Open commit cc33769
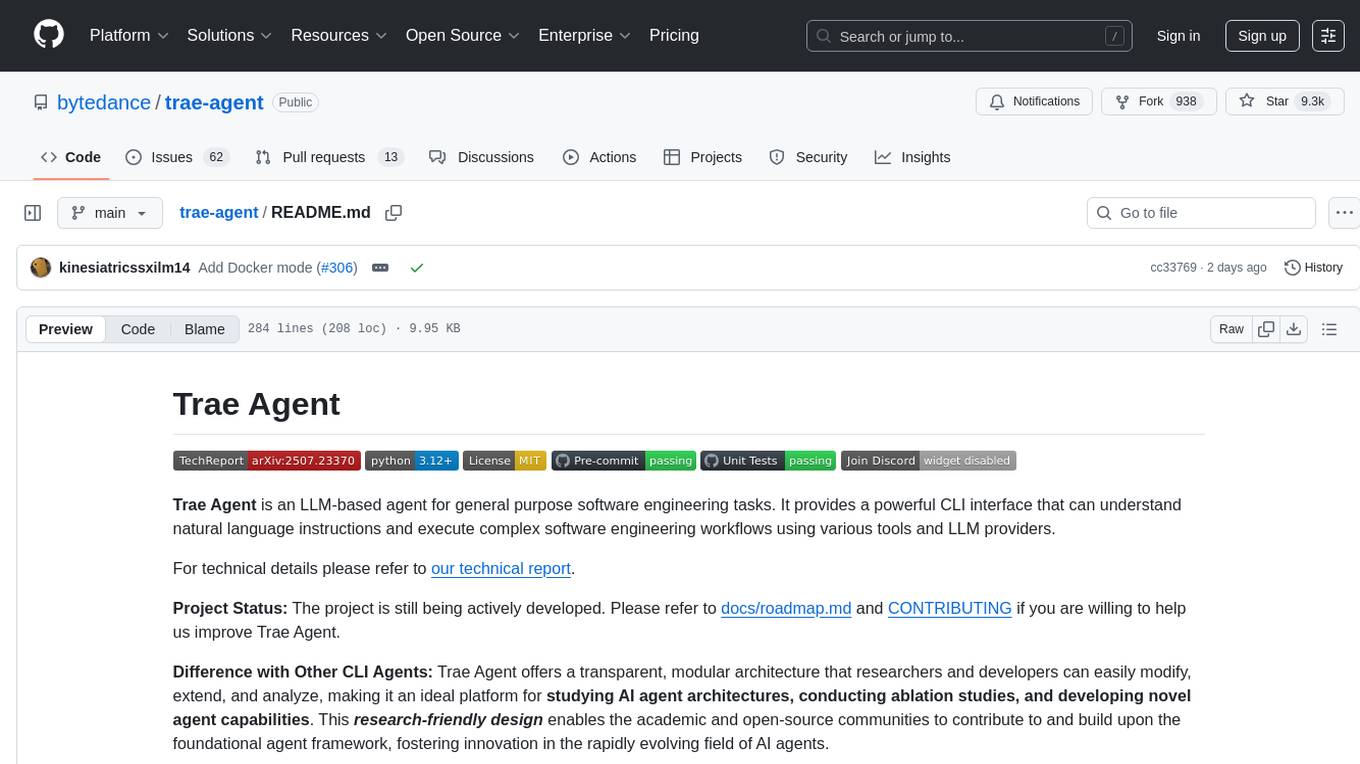Image resolution: width=1360 pixels, height=764 pixels. pos(1173,268)
